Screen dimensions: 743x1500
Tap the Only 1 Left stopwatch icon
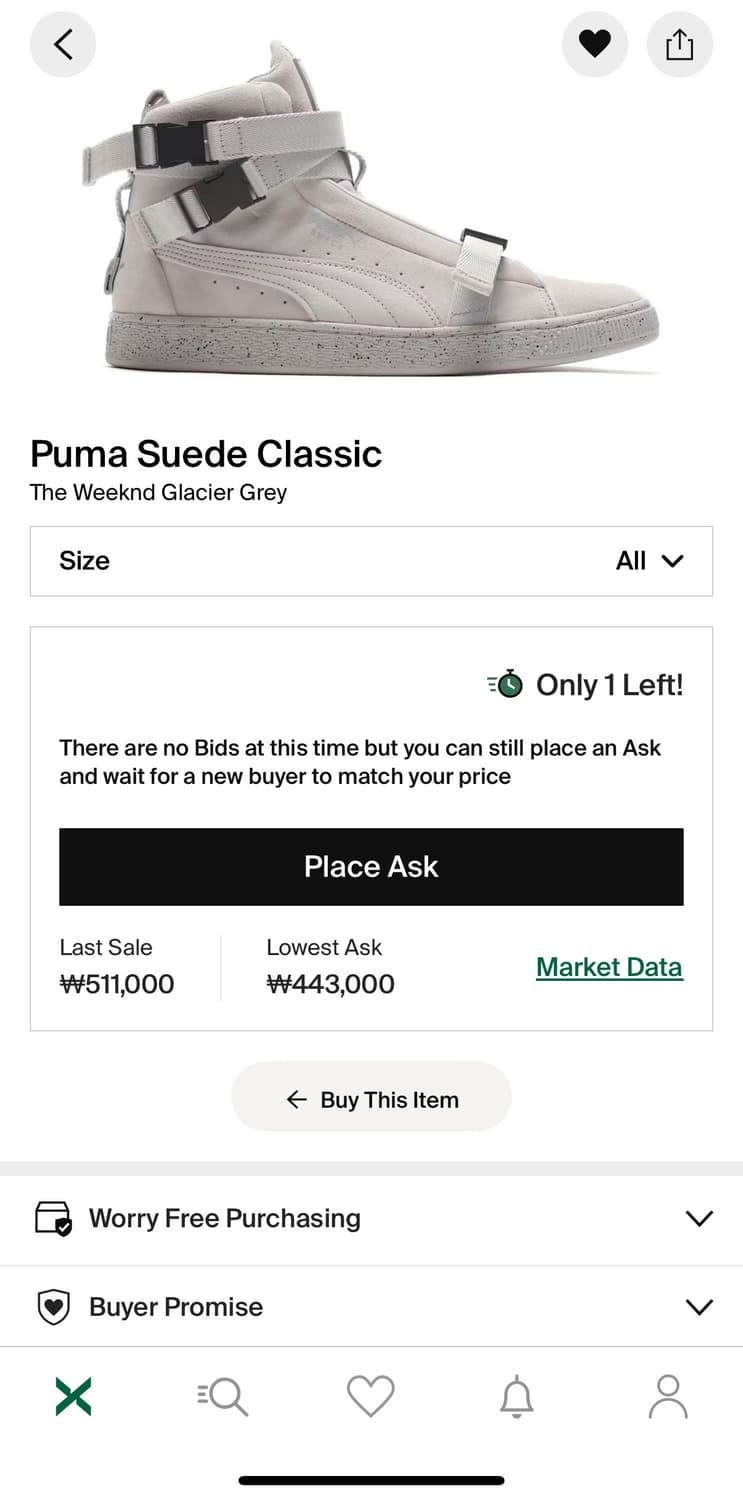click(506, 684)
